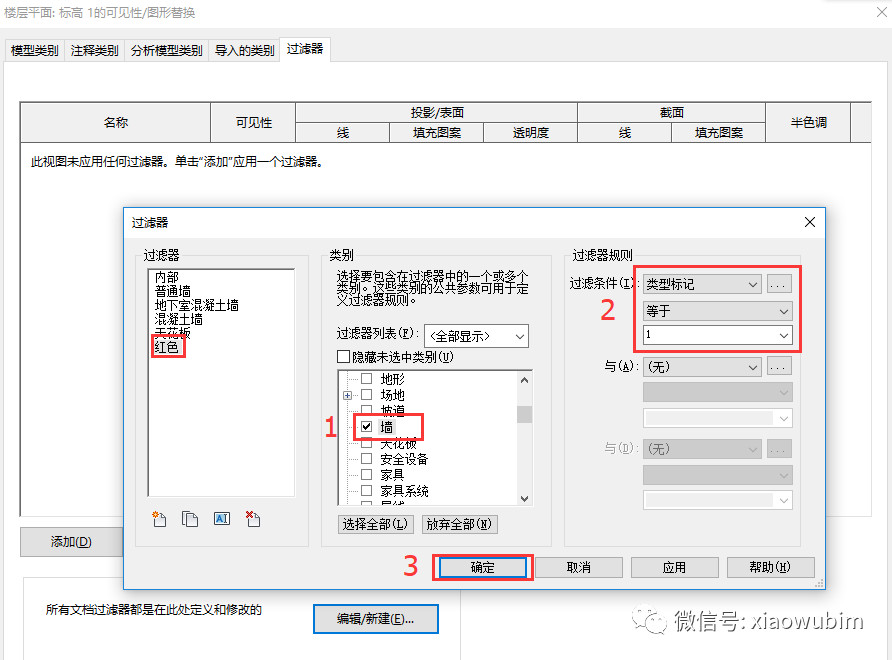Click the 投影/表面 填充图案 column header
The width and height of the screenshot is (892, 660).
click(436, 133)
